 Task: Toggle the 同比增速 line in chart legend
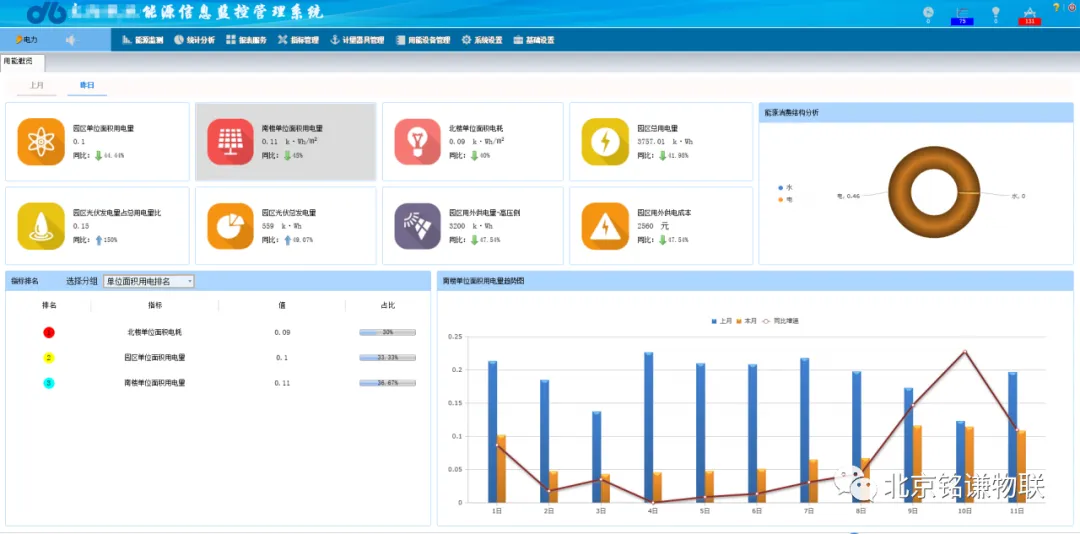(780, 321)
